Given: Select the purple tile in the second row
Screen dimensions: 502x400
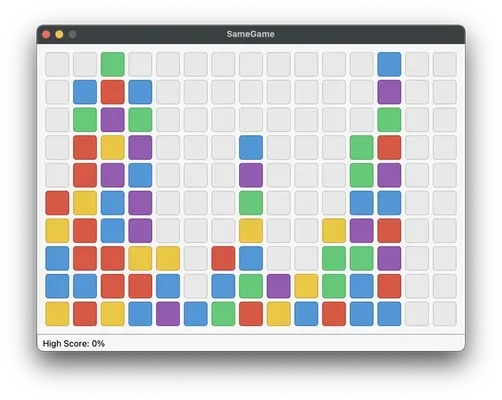Looking at the screenshot, I should click(x=389, y=92).
